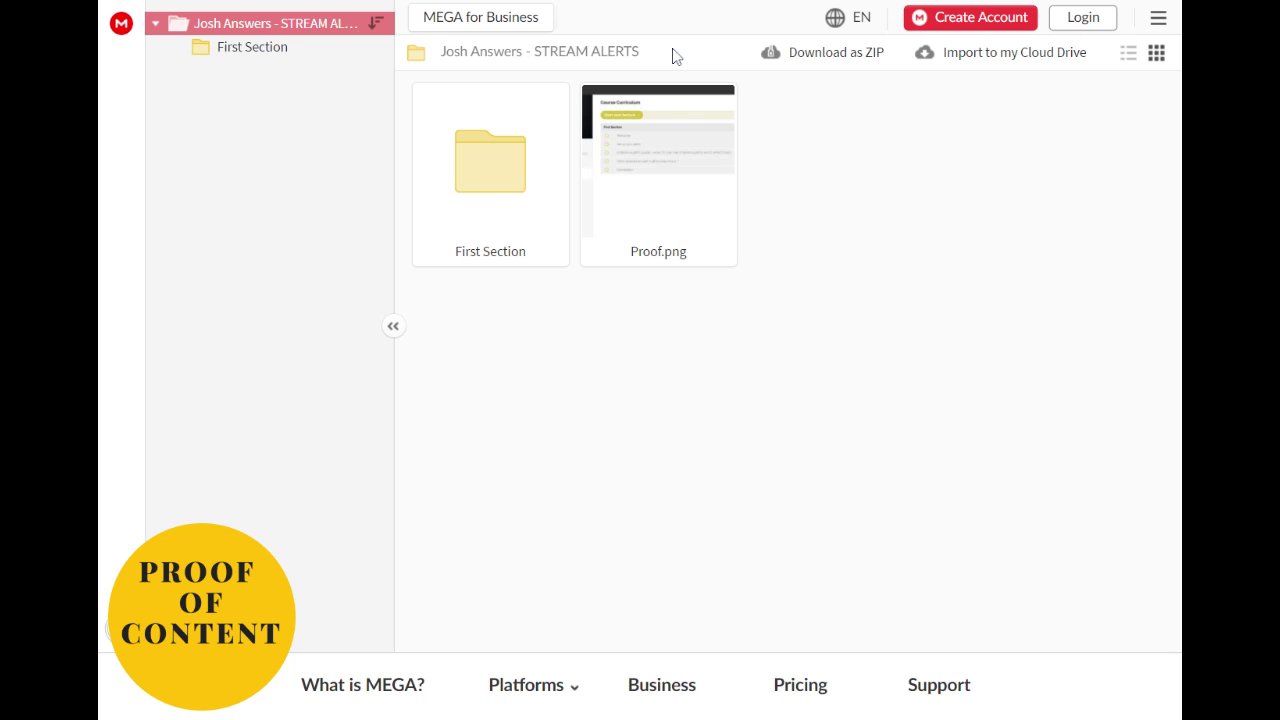Image resolution: width=1280 pixels, height=720 pixels.
Task: Open MEGA for Business button
Action: [481, 17]
